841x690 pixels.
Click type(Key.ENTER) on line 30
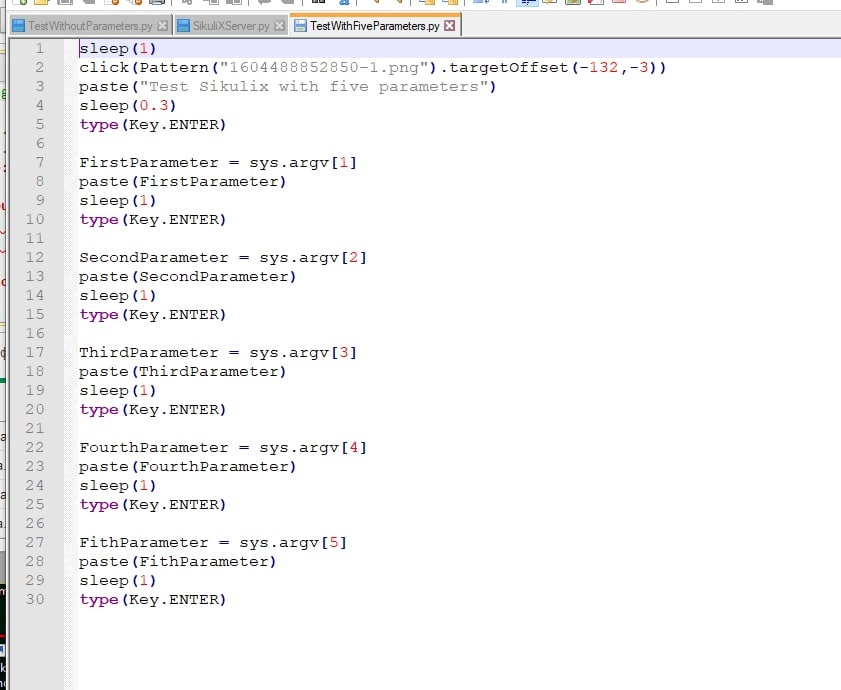(x=153, y=599)
